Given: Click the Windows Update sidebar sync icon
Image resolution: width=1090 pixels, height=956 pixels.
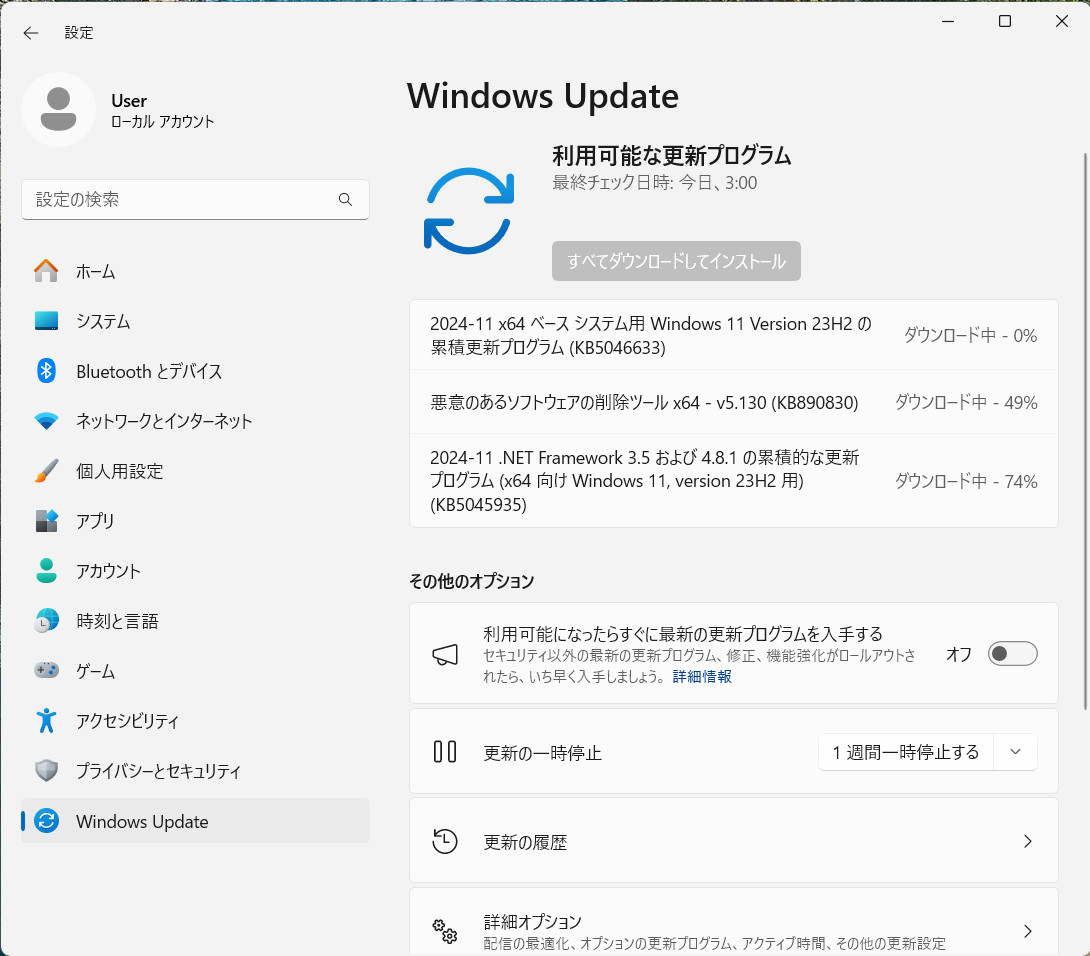Looking at the screenshot, I should [47, 821].
